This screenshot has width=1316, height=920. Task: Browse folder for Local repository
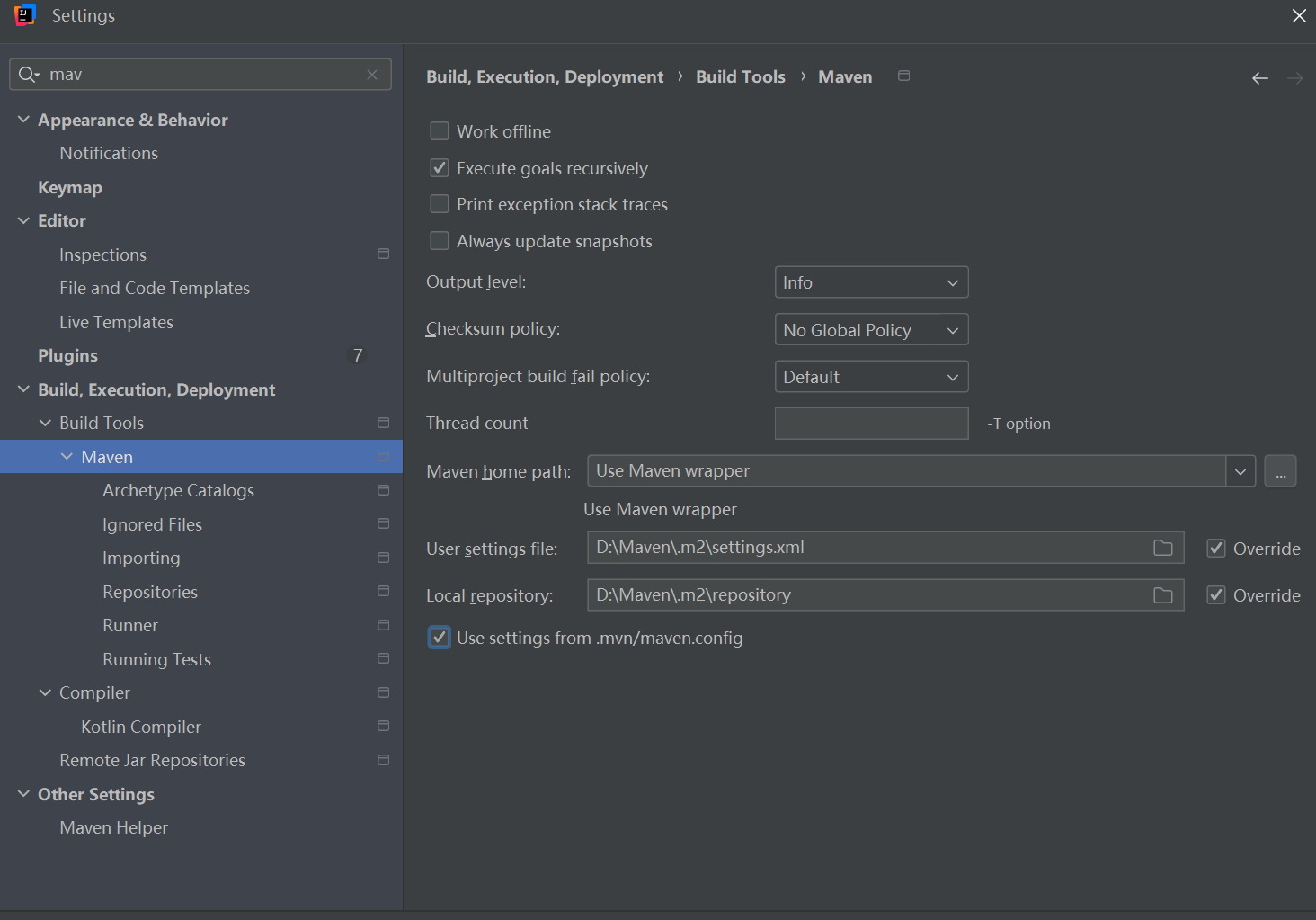[x=1163, y=595]
